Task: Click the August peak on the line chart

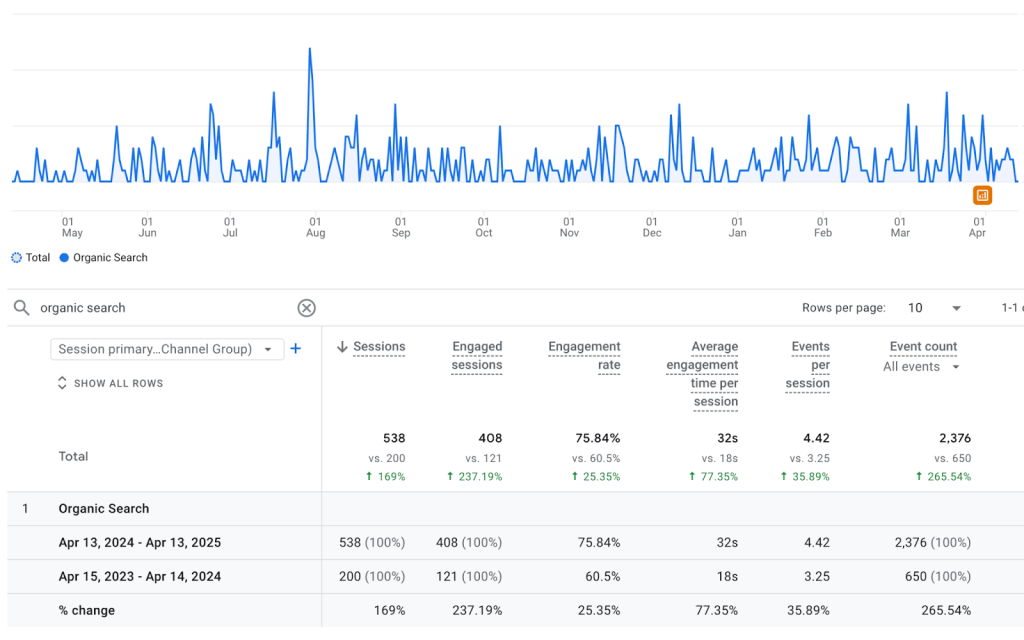Action: [310, 50]
